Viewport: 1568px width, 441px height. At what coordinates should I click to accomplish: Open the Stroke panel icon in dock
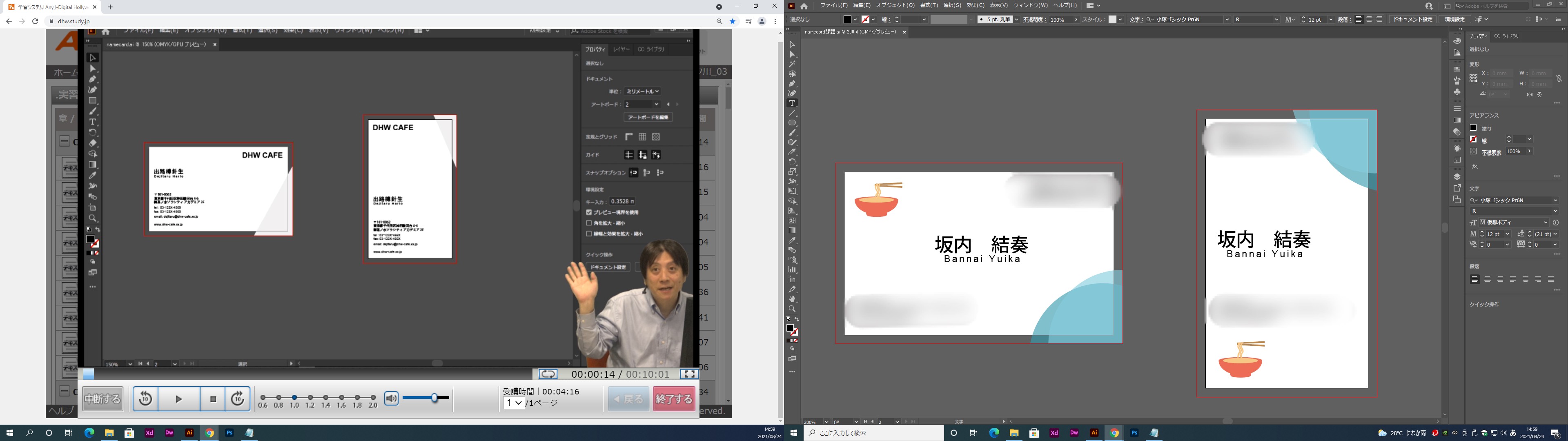click(x=1457, y=109)
